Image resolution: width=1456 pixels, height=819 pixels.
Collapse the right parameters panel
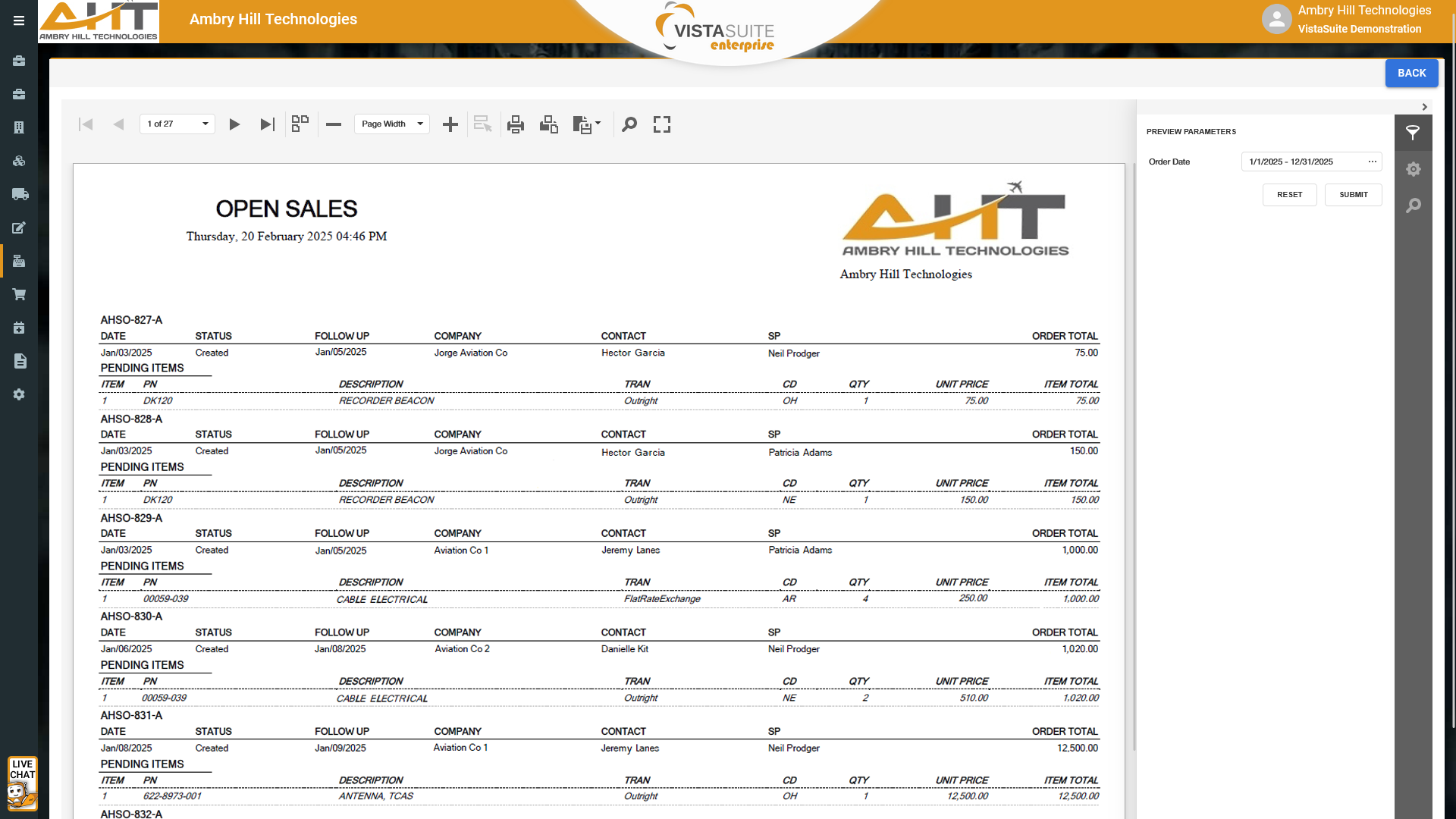tap(1424, 107)
